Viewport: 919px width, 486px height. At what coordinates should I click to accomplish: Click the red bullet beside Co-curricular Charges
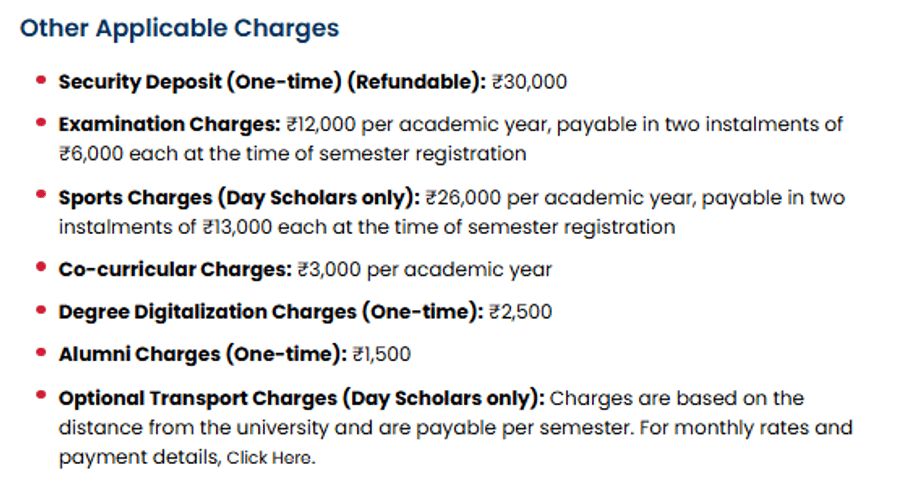pyautogui.click(x=41, y=268)
